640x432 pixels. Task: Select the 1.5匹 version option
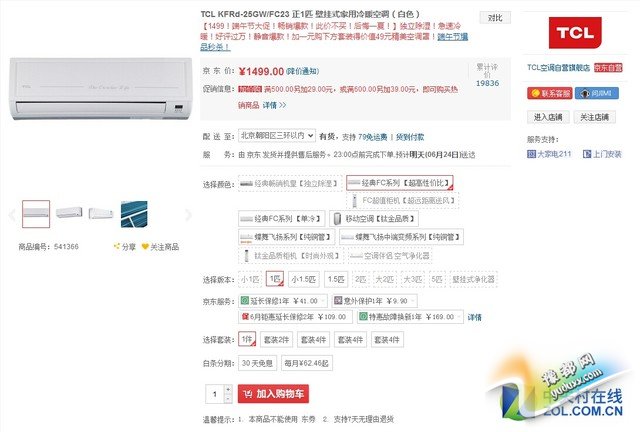(336, 279)
